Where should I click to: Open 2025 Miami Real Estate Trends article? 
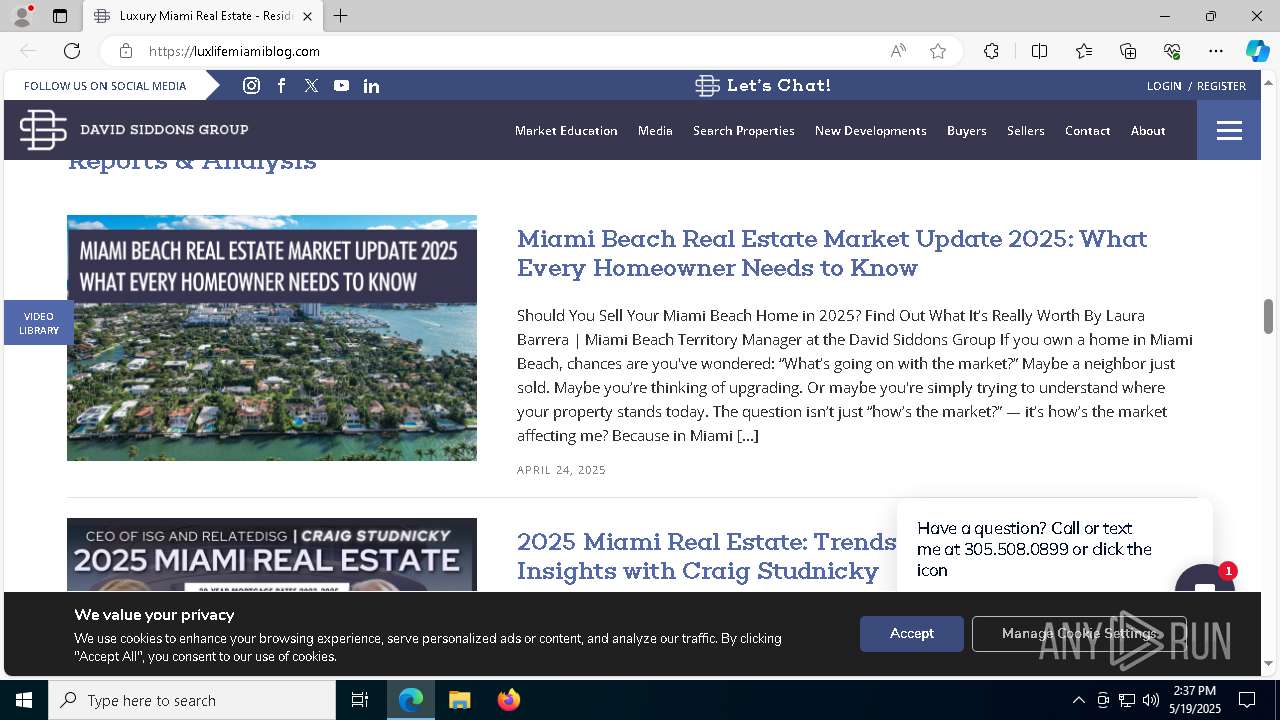coord(706,556)
